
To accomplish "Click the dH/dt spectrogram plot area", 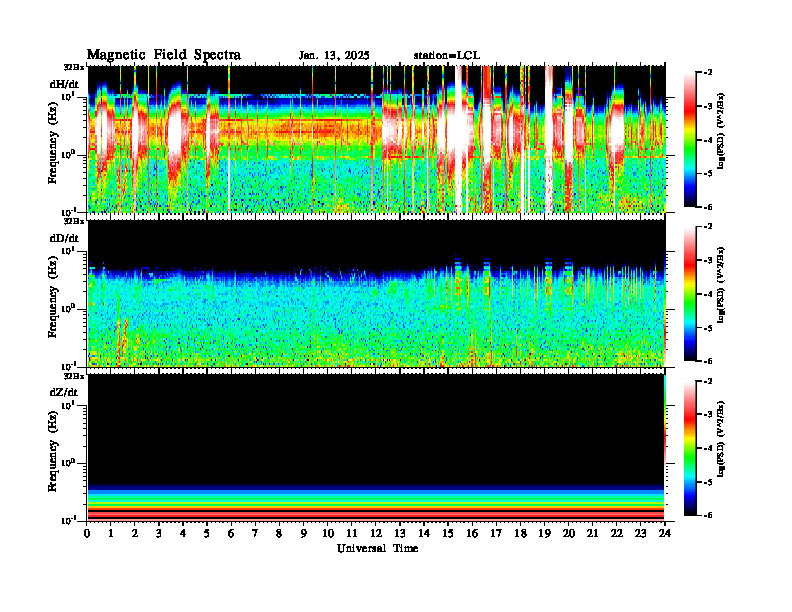I will (376, 139).
